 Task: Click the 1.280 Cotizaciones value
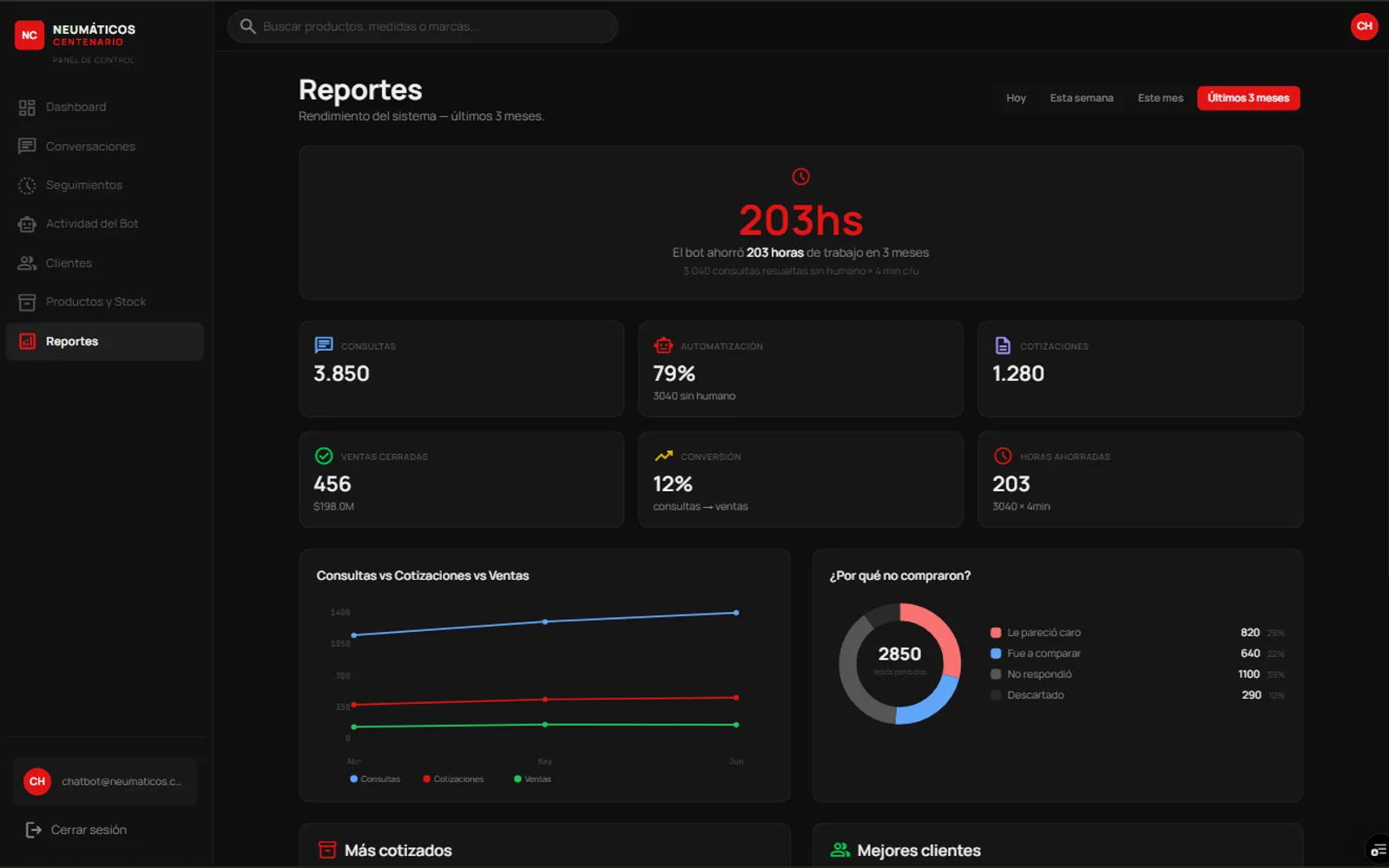(x=1018, y=373)
